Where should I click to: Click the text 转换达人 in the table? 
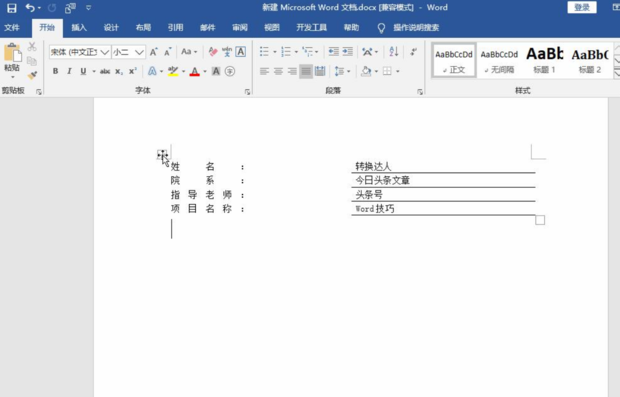pos(373,166)
